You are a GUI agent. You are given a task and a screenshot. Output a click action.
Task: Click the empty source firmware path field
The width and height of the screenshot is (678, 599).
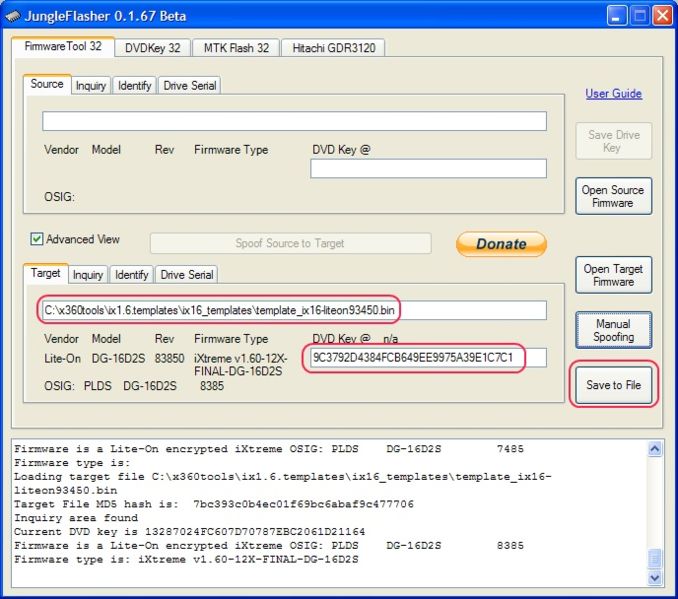(x=294, y=121)
